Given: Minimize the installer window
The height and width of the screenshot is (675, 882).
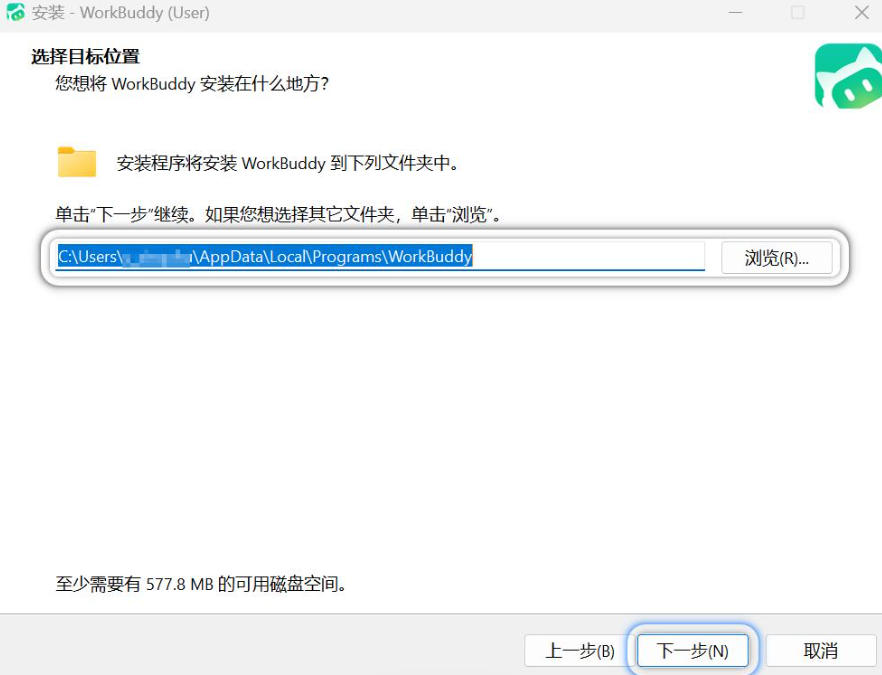Looking at the screenshot, I should 735,12.
